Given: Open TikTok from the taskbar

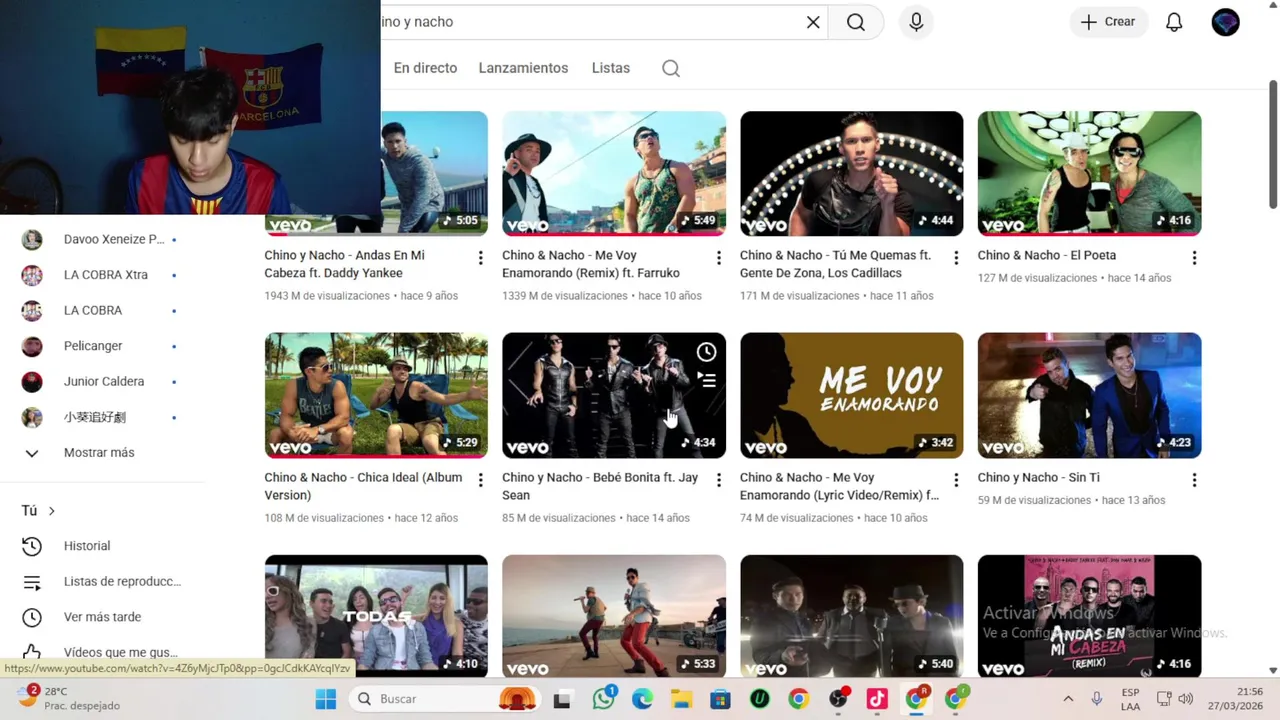Looking at the screenshot, I should tap(877, 699).
